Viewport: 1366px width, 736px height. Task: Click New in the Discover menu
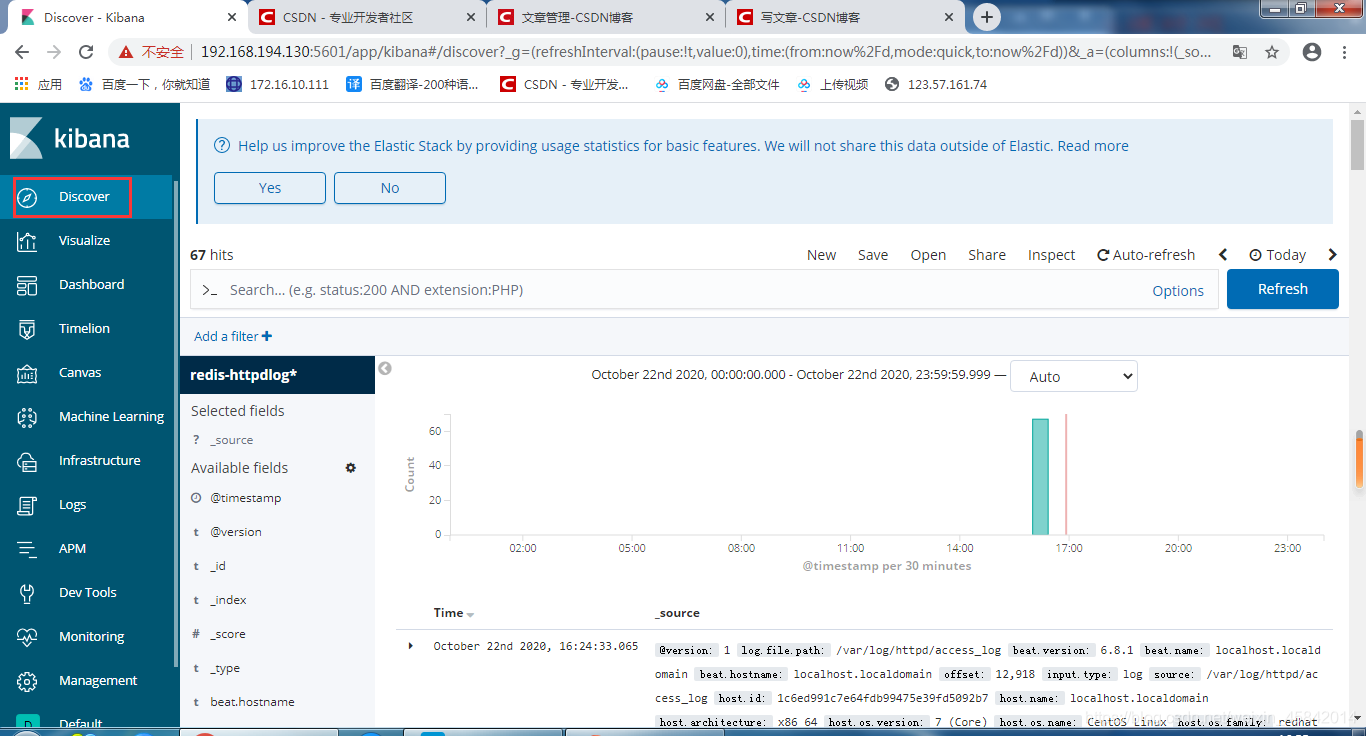[x=821, y=255]
